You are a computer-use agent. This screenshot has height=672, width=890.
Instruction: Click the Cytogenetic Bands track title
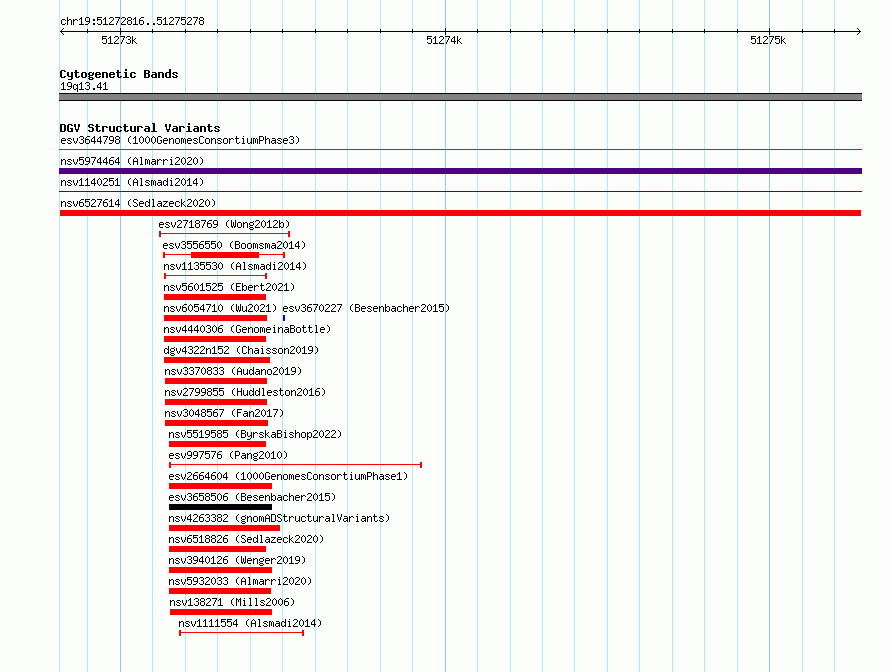click(119, 74)
